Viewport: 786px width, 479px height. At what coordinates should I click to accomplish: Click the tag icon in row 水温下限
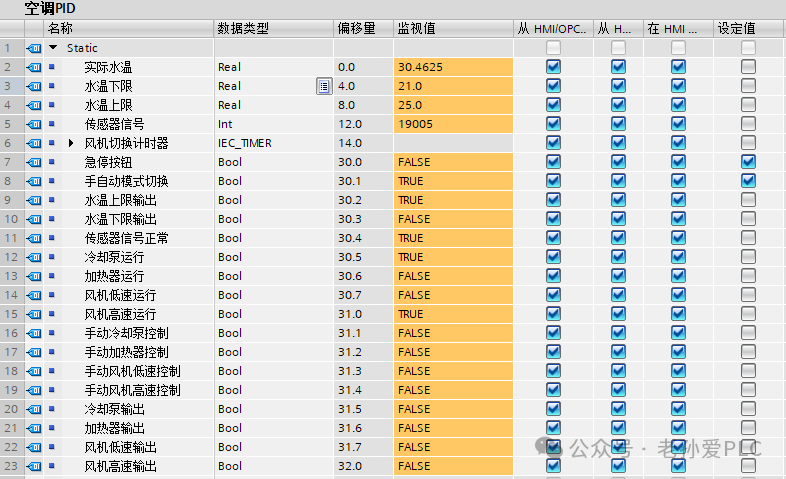(x=34, y=86)
